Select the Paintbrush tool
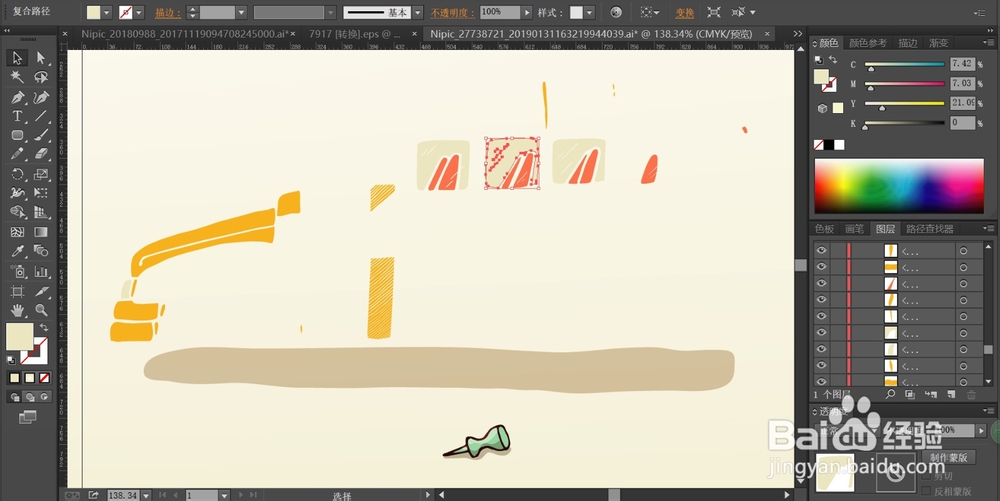 tap(41, 135)
